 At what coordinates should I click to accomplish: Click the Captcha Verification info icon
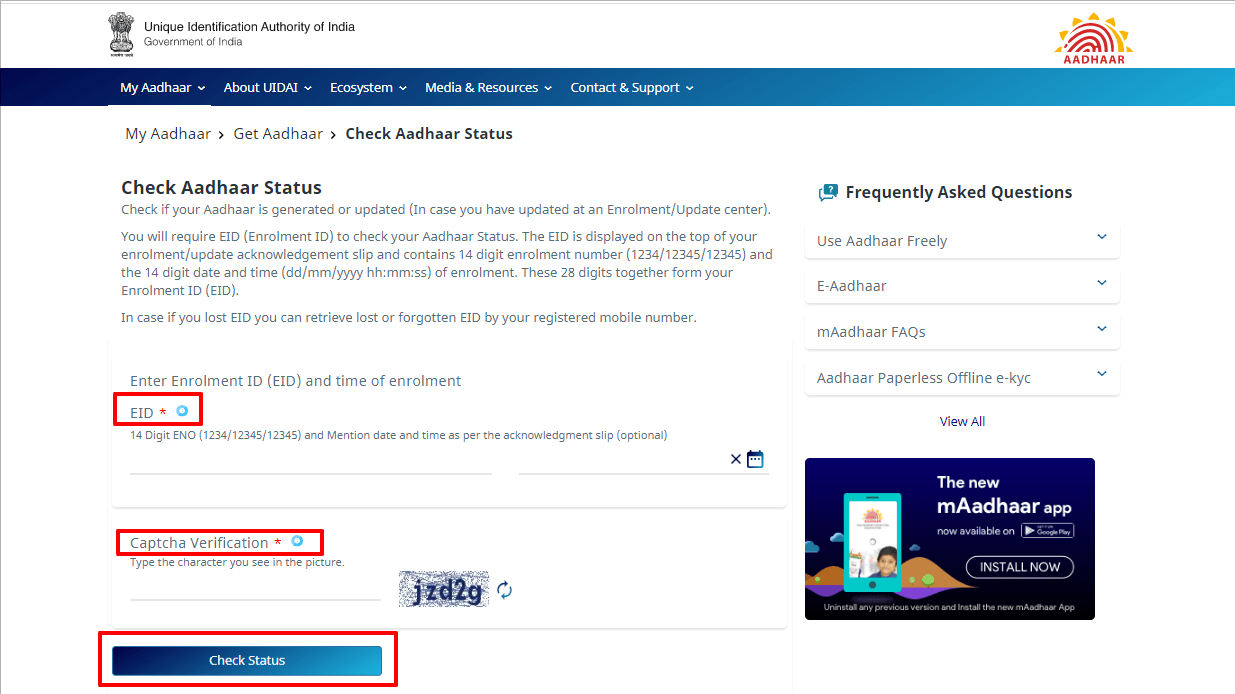point(297,541)
